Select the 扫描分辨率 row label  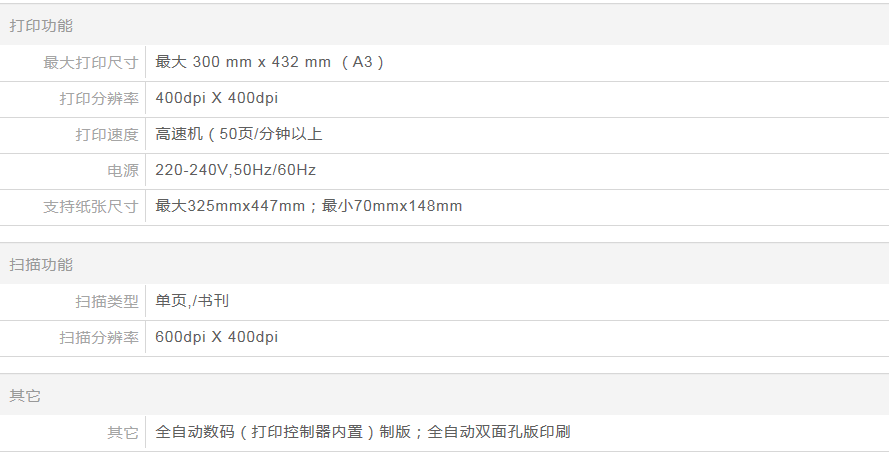tap(99, 337)
